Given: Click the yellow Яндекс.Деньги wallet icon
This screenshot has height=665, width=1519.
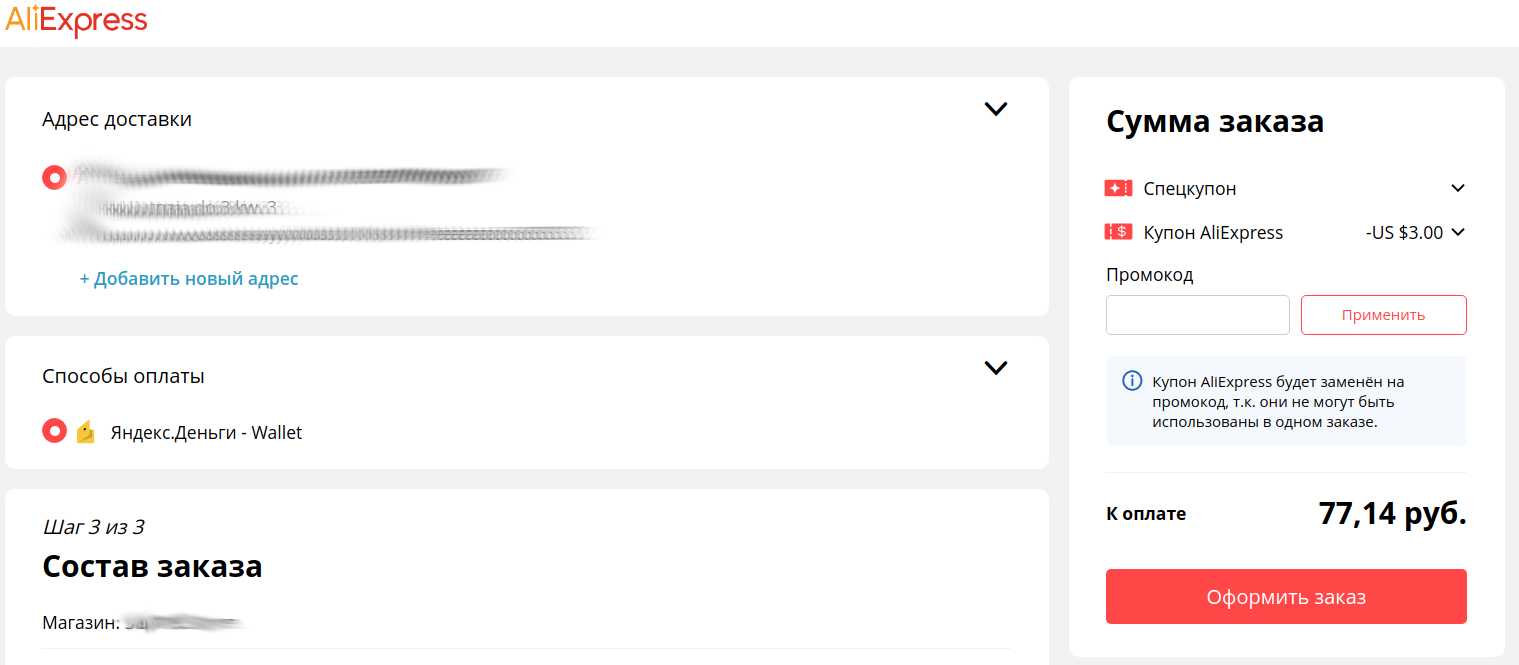Looking at the screenshot, I should 86,432.
